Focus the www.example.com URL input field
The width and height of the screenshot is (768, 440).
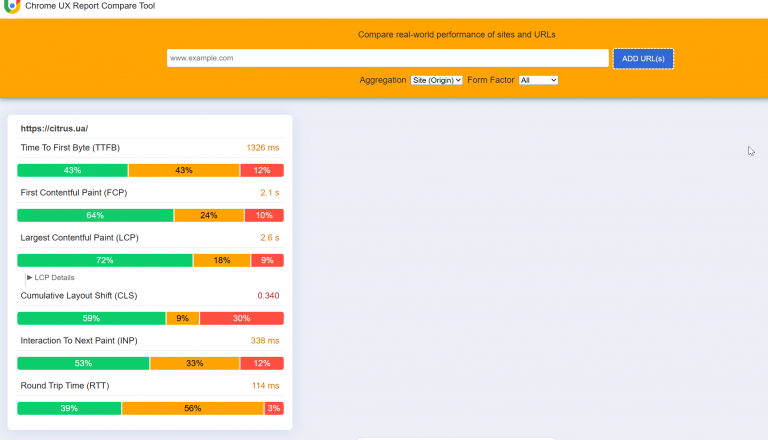tap(387, 58)
